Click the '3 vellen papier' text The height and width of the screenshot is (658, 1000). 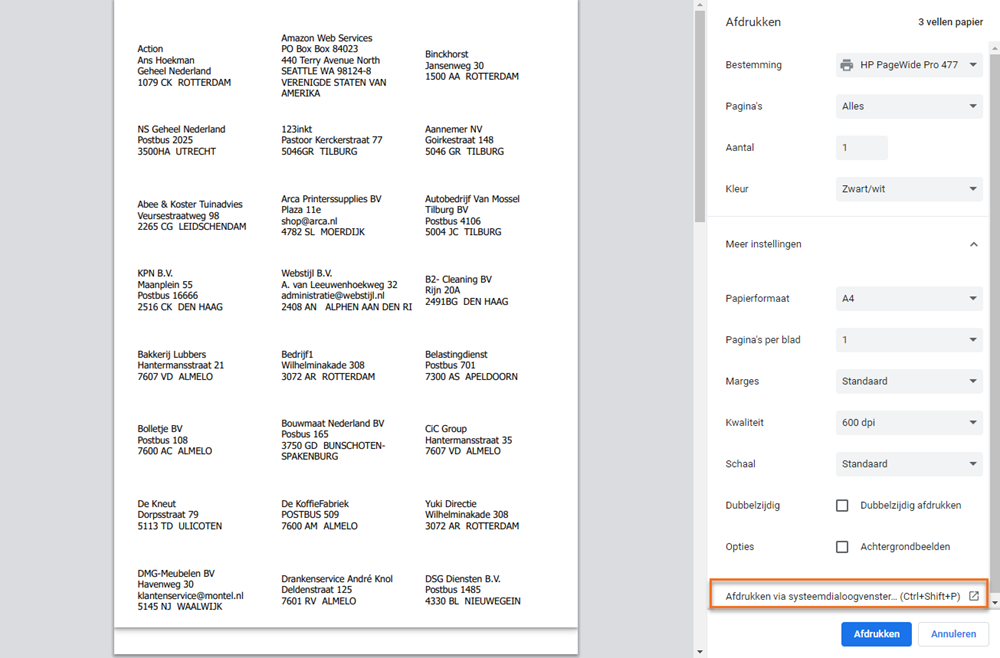click(950, 22)
